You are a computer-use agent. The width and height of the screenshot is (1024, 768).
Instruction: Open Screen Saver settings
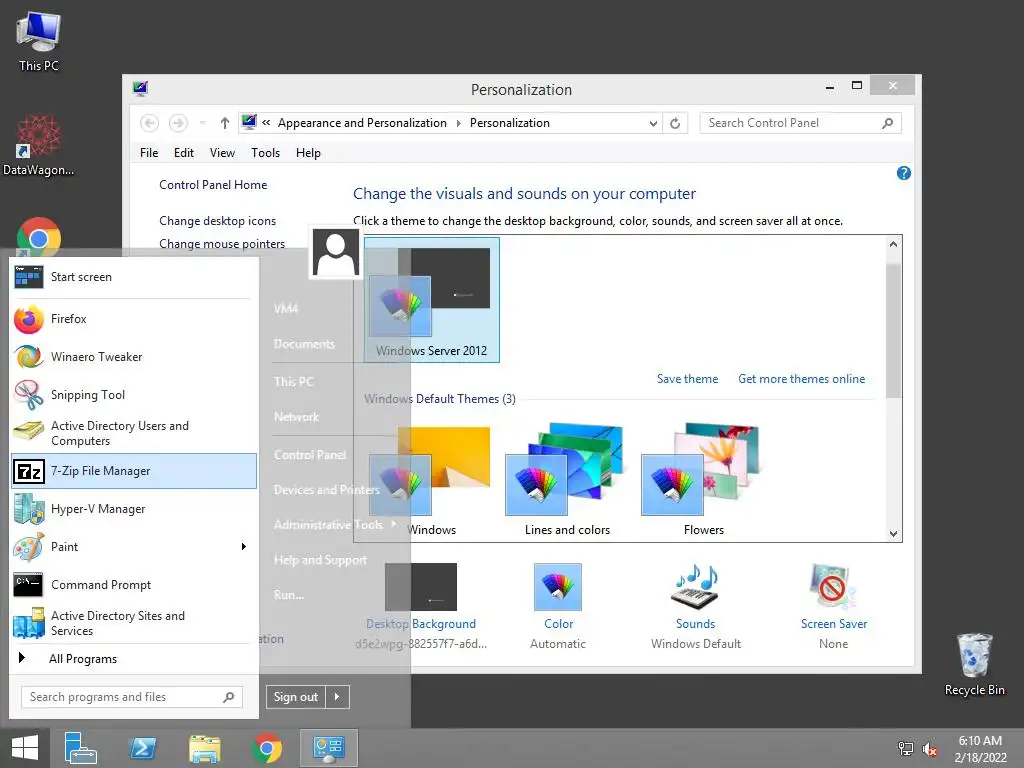[833, 605]
